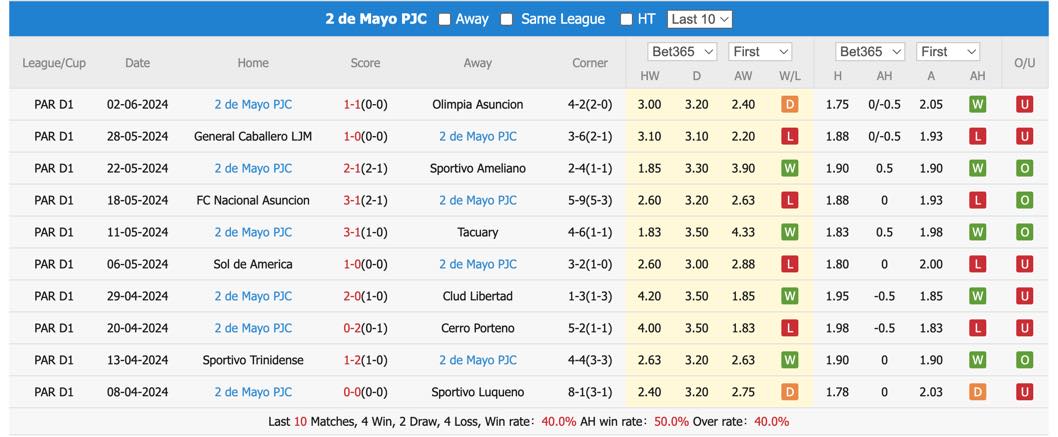Open the 2-1 score for Sportivo Ameliano

(x=352, y=169)
